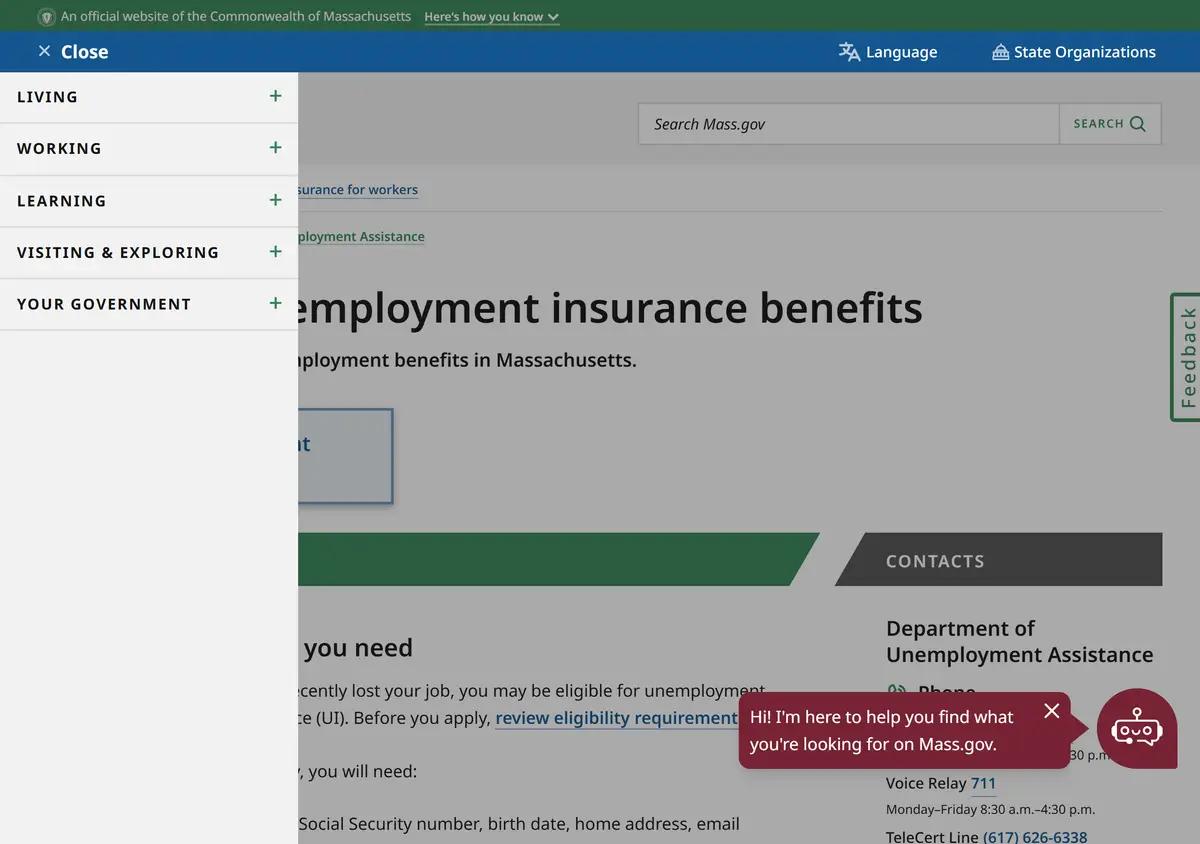
Task: Expand the Learning menu plus icon
Action: click(276, 200)
